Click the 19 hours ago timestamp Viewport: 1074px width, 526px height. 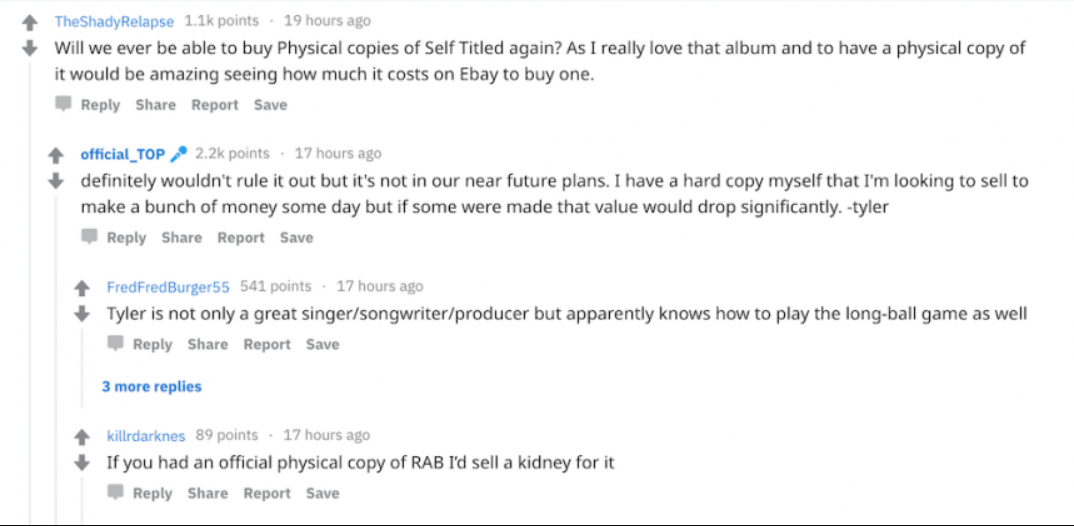click(327, 21)
